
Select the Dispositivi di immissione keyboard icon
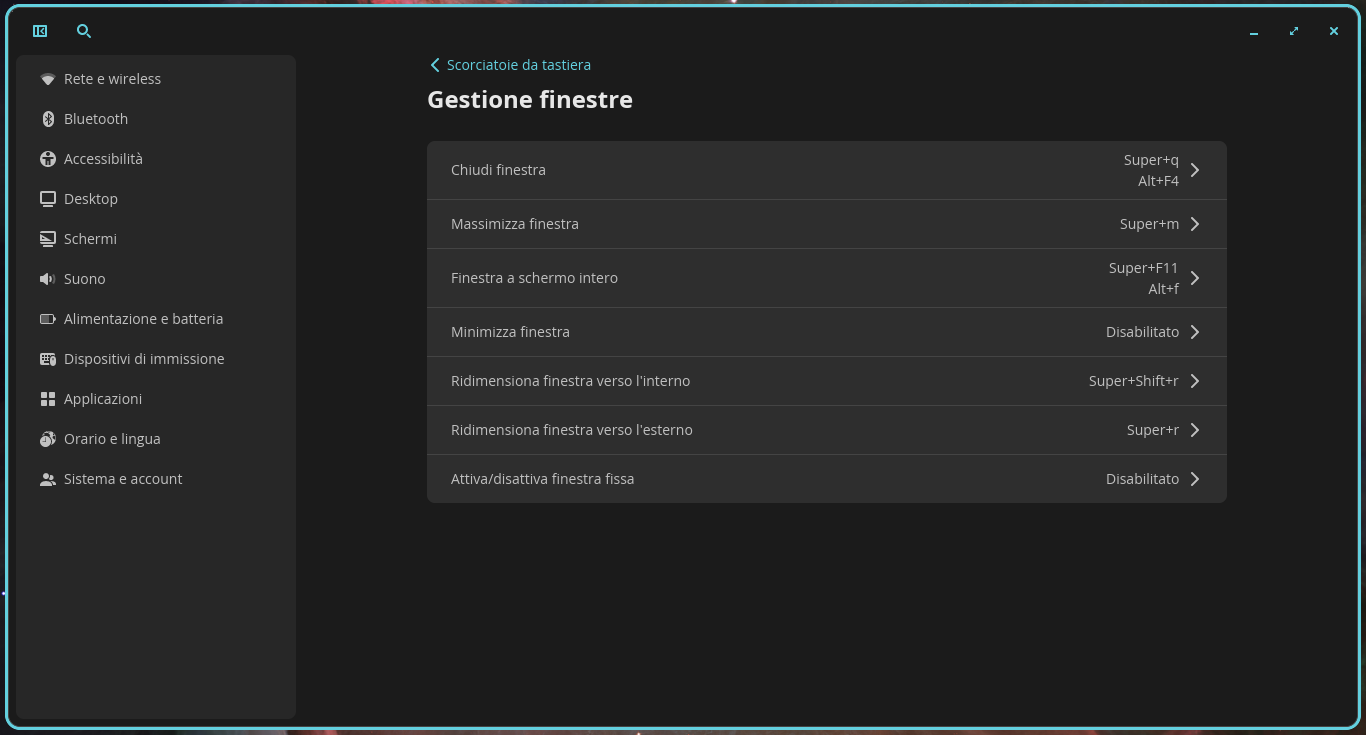48,359
